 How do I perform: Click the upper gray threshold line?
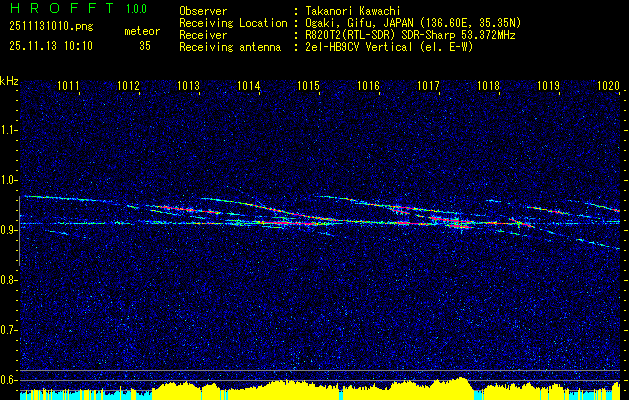tap(320, 370)
